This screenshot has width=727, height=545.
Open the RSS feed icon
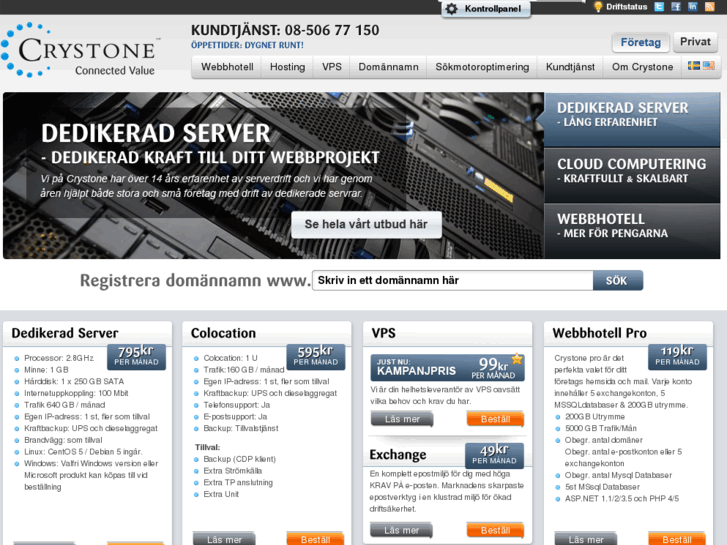pyautogui.click(x=709, y=6)
